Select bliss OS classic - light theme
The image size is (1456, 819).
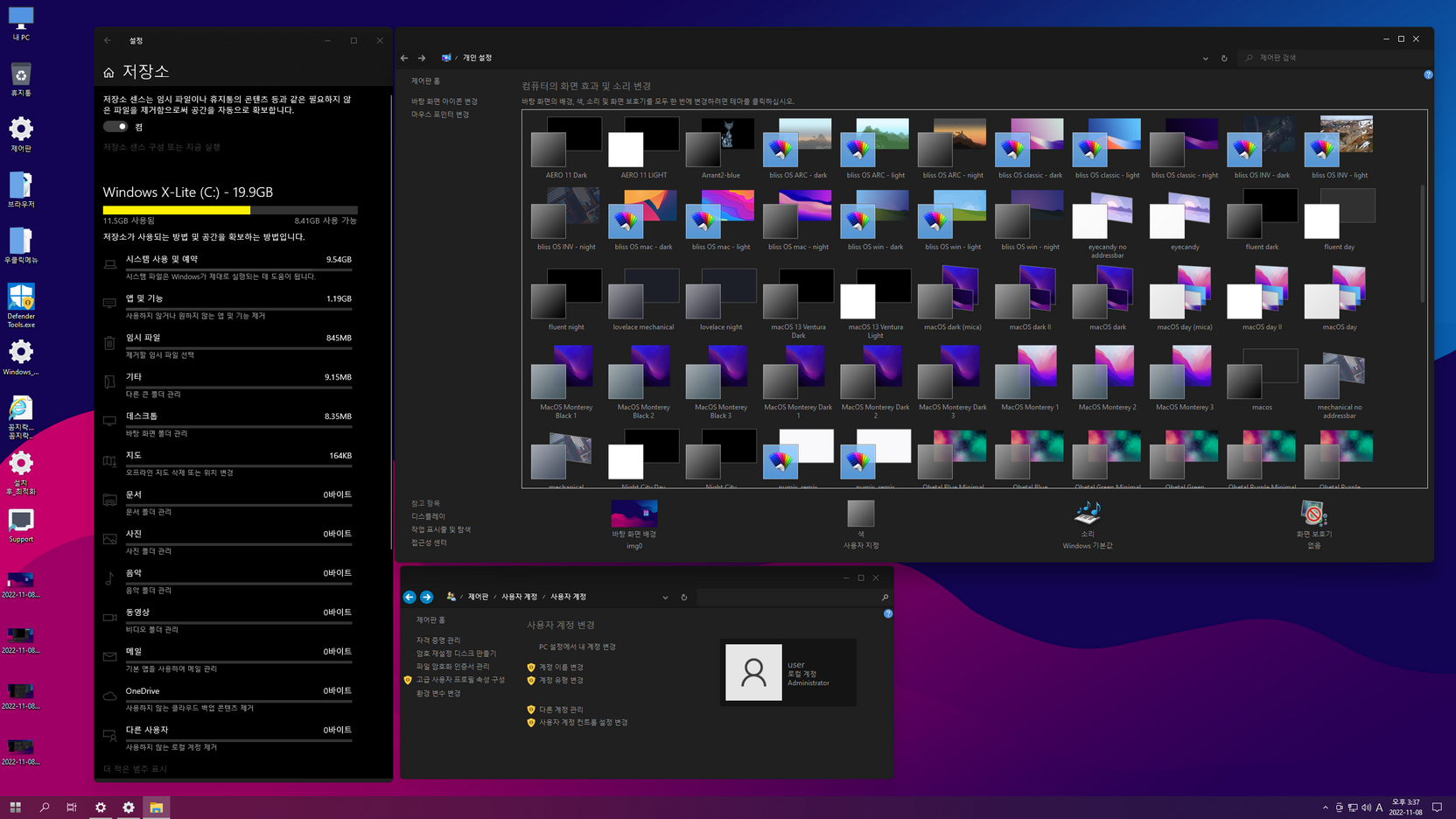(x=1107, y=148)
